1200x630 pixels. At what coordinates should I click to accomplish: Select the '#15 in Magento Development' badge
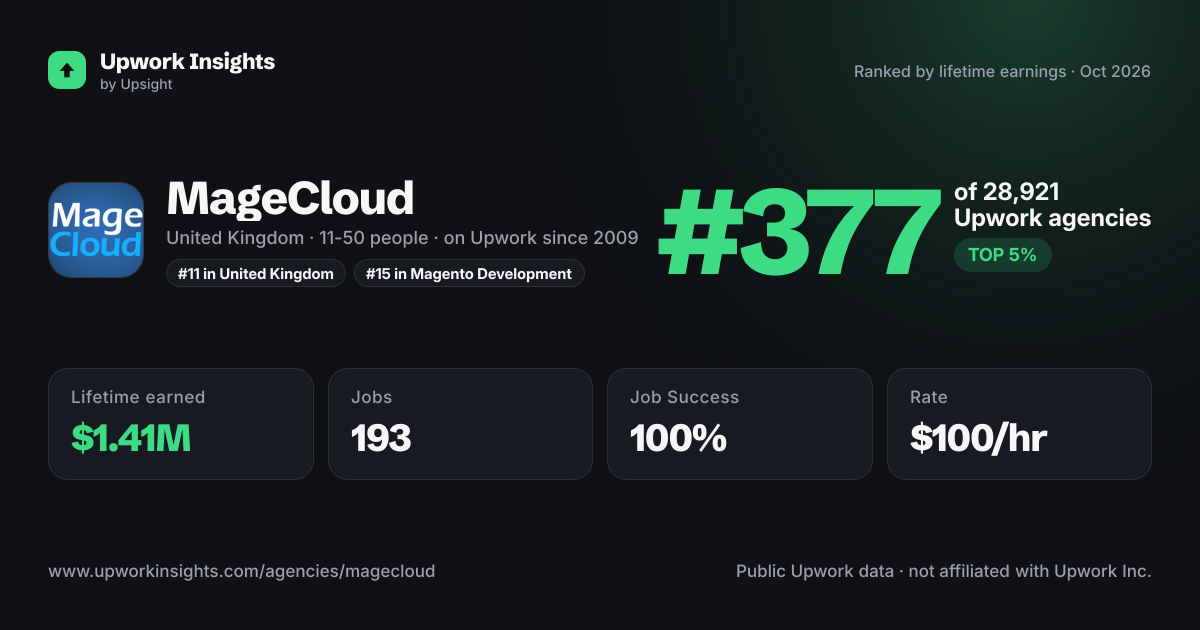pyautogui.click(x=469, y=273)
